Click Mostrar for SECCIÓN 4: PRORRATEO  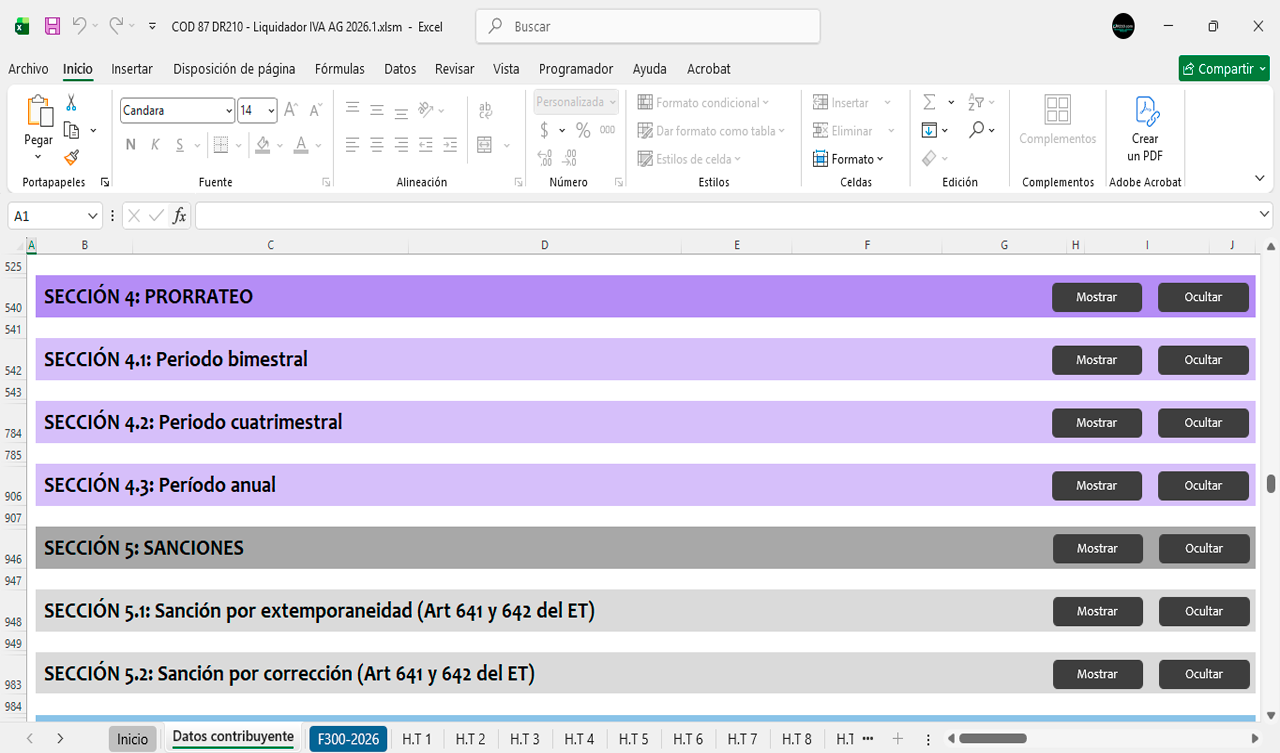point(1096,297)
